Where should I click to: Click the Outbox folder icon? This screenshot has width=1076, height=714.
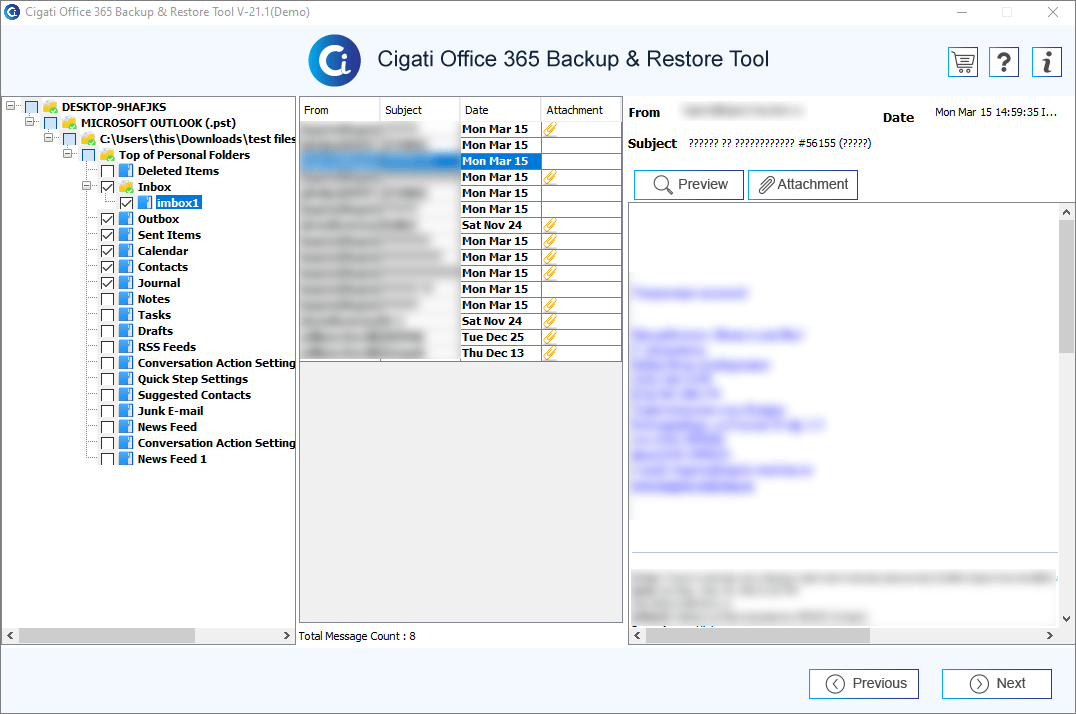pos(126,219)
